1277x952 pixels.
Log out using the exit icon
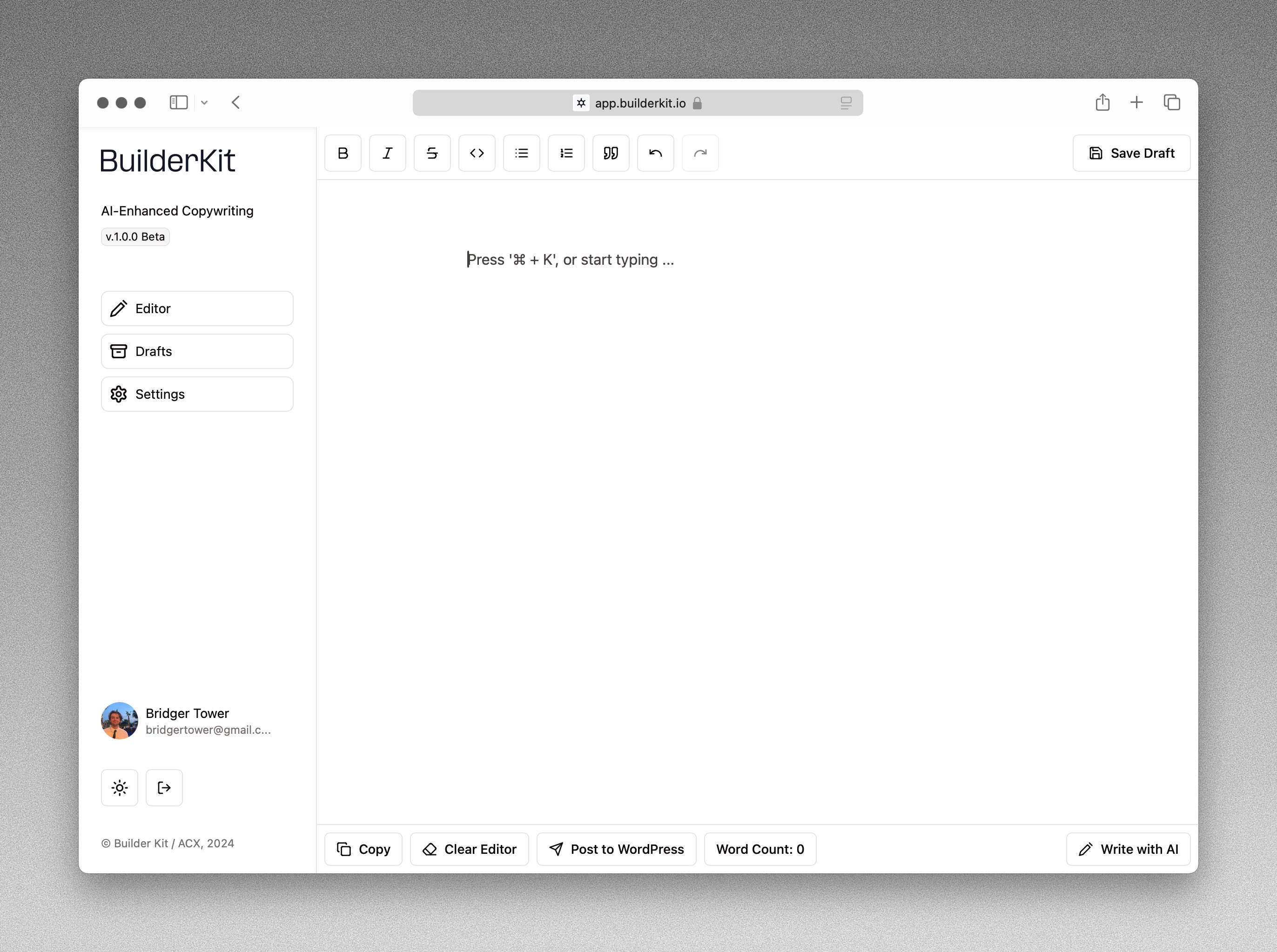(164, 788)
